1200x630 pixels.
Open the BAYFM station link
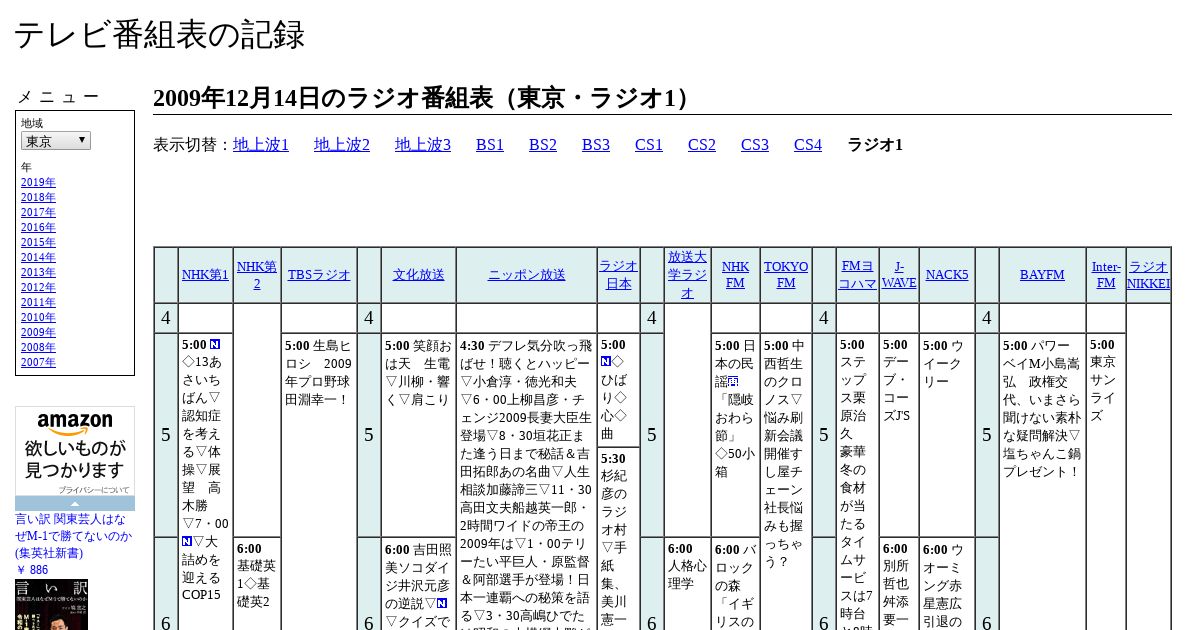tap(1042, 275)
